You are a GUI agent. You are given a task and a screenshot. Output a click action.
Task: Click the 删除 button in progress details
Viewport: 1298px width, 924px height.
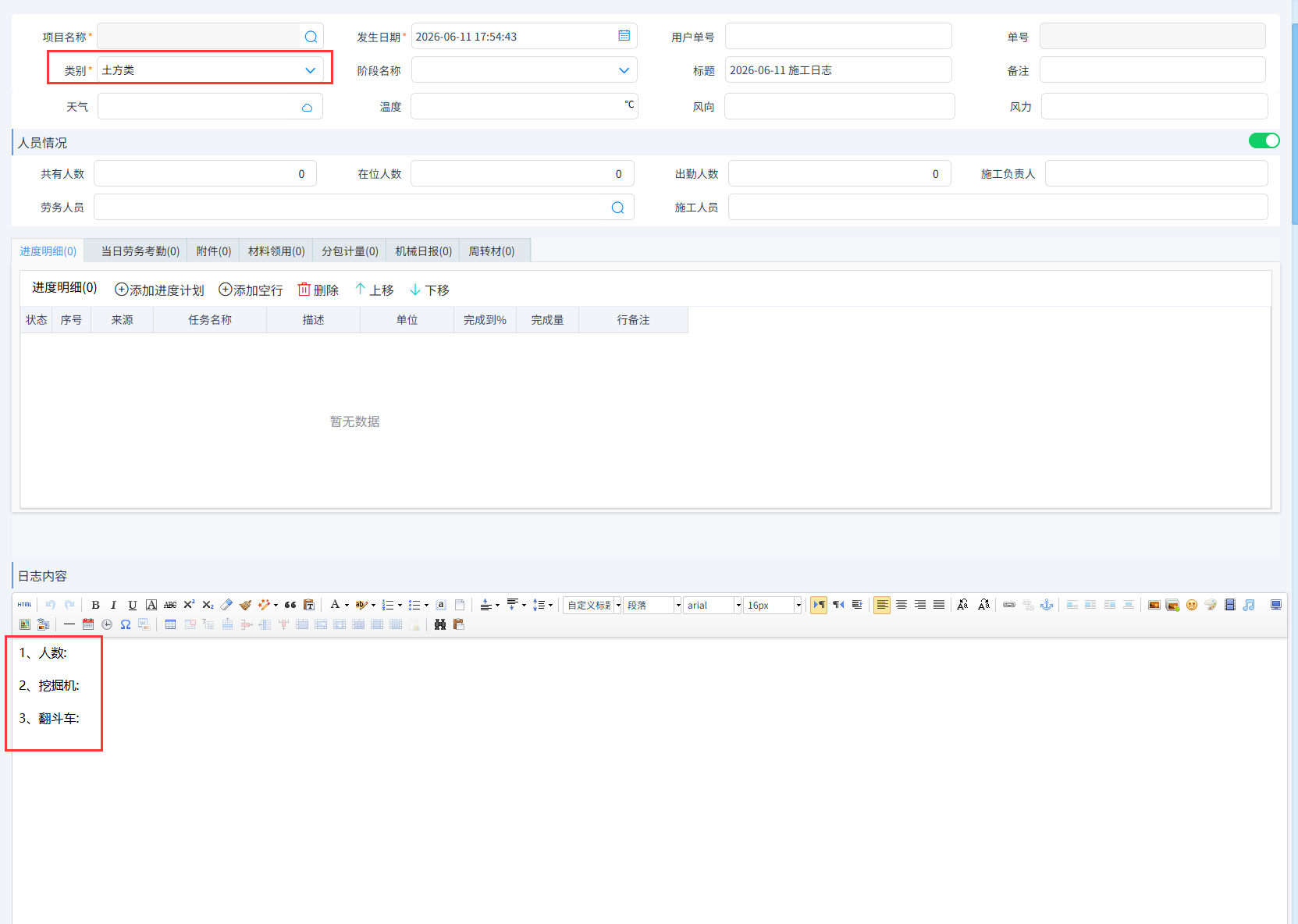click(x=318, y=290)
